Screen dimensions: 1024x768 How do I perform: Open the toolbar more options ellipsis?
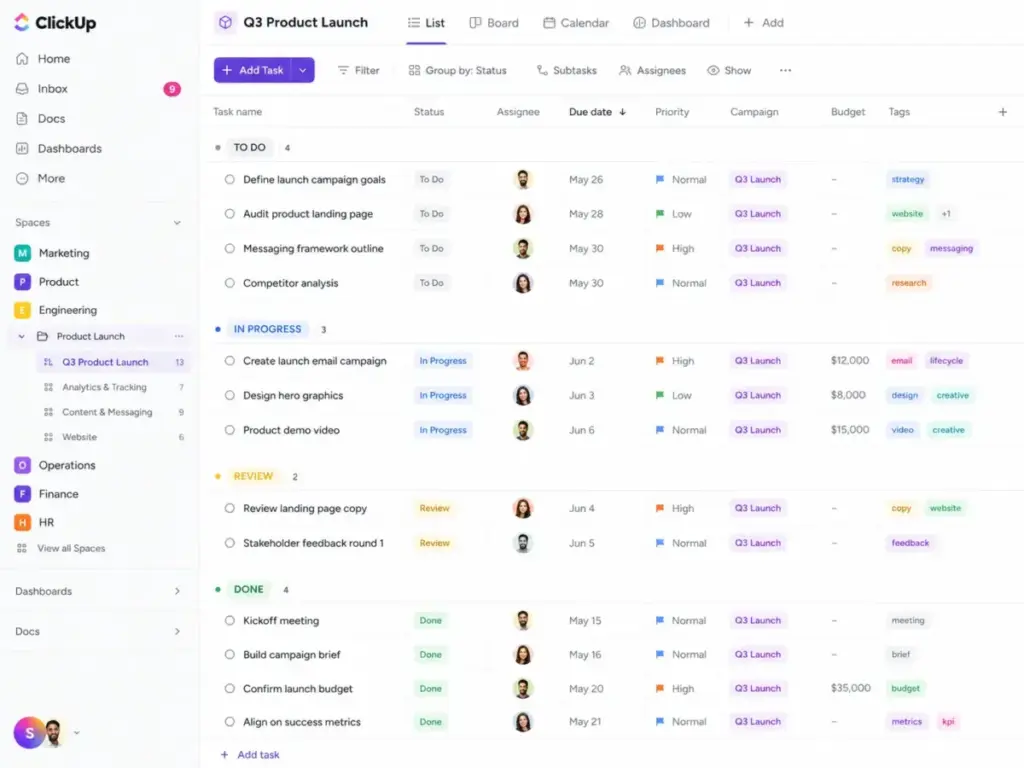click(785, 71)
